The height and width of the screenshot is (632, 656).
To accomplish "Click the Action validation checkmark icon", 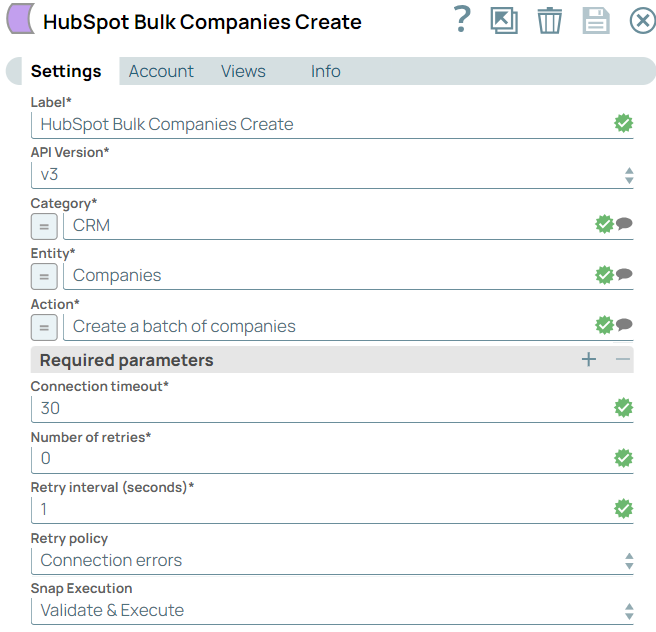I will tap(604, 325).
